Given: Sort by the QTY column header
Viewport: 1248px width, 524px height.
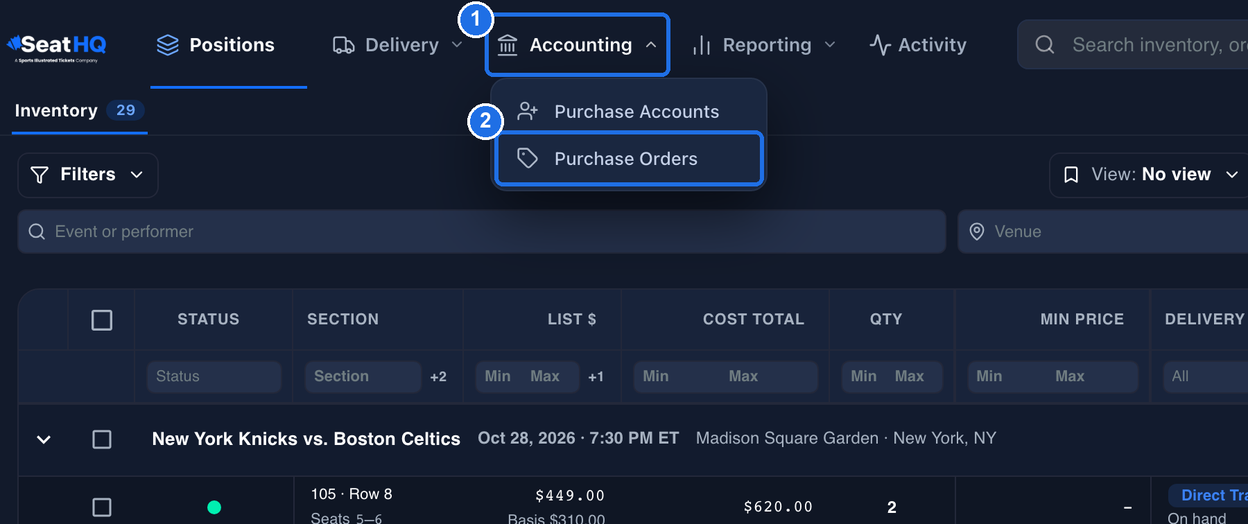Looking at the screenshot, I should click(x=886, y=319).
